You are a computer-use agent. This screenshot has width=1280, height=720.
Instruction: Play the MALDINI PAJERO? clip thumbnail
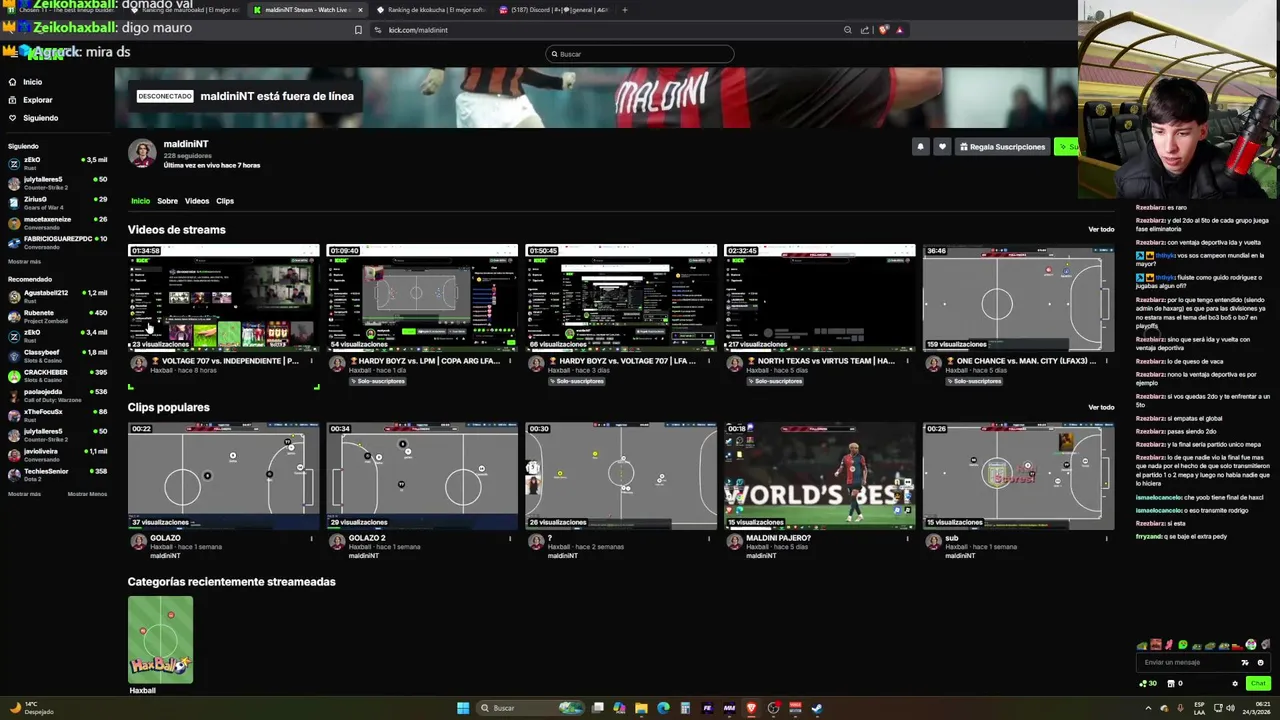click(x=820, y=475)
